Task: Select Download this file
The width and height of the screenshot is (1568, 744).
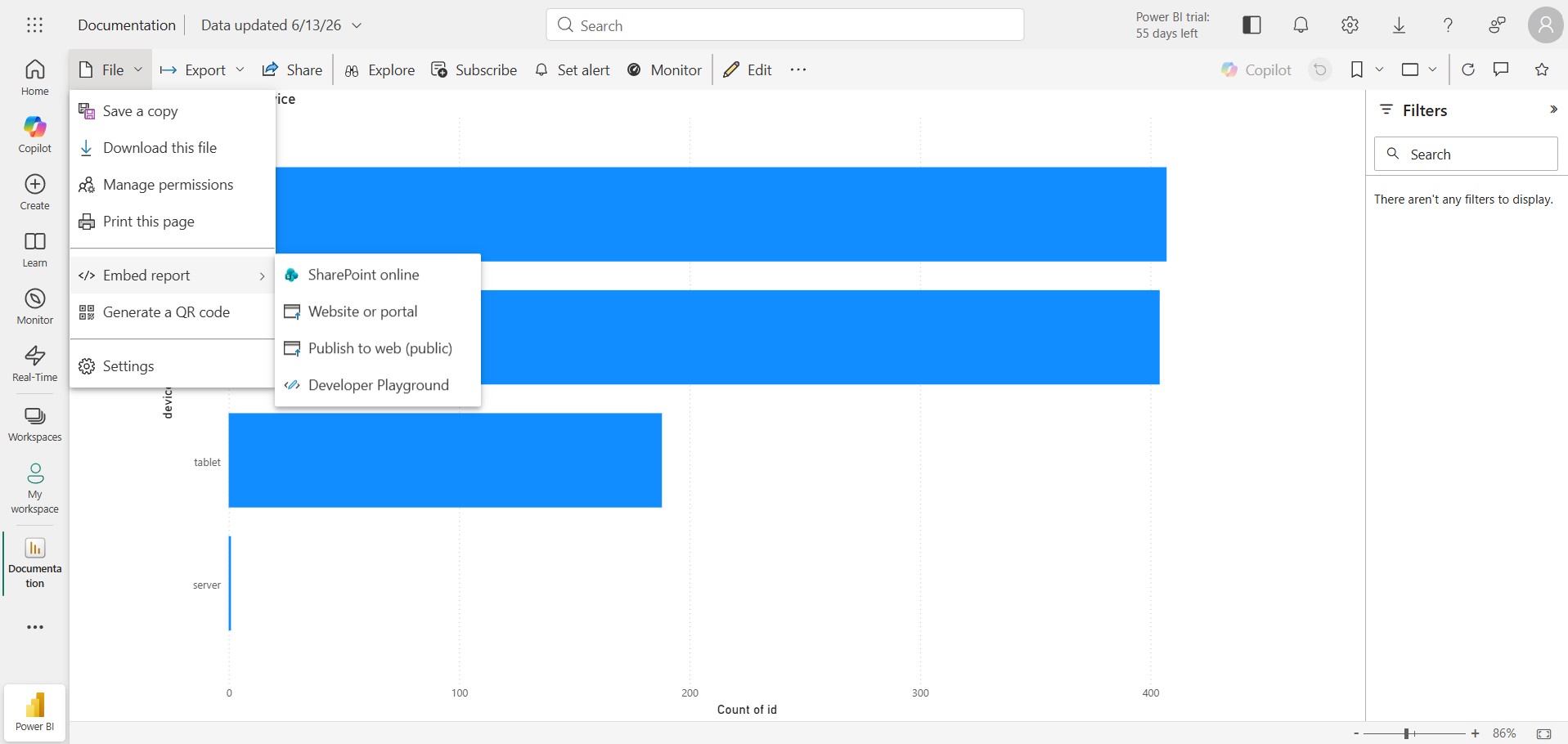Action: 172,148
